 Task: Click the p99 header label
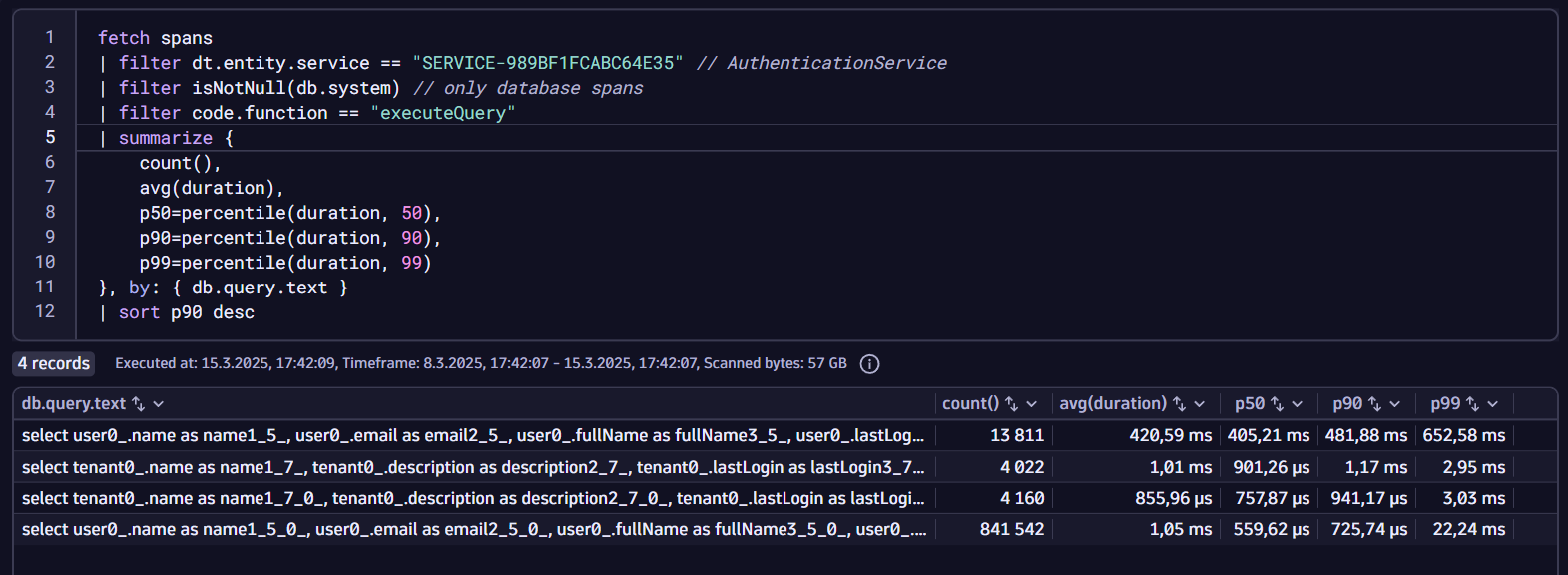(x=1445, y=404)
